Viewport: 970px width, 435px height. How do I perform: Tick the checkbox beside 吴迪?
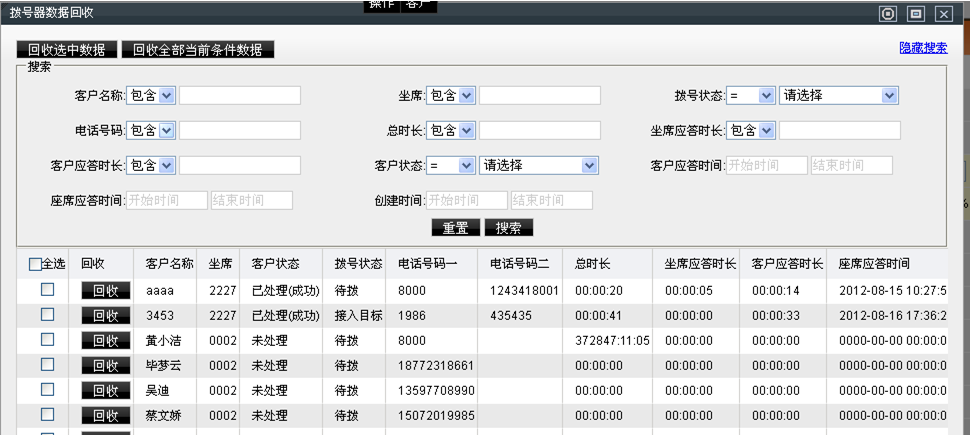pyautogui.click(x=47, y=389)
